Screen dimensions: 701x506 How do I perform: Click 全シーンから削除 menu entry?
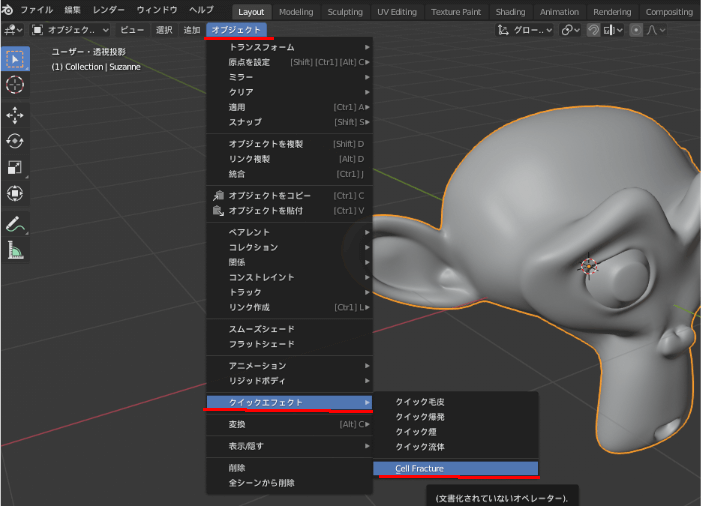[x=289, y=483]
